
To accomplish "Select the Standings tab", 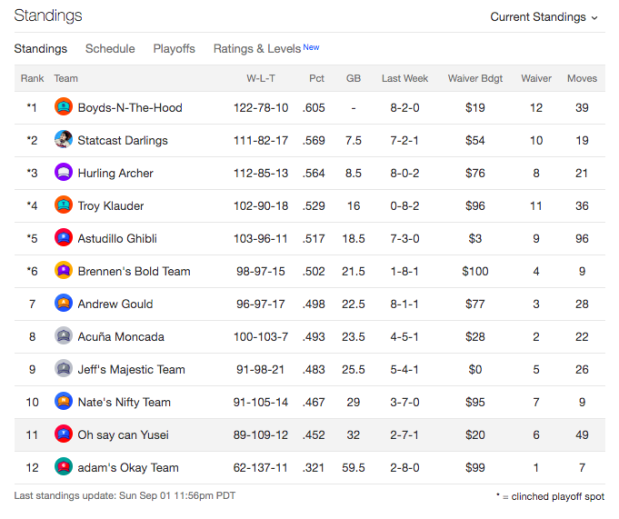I will (41, 49).
